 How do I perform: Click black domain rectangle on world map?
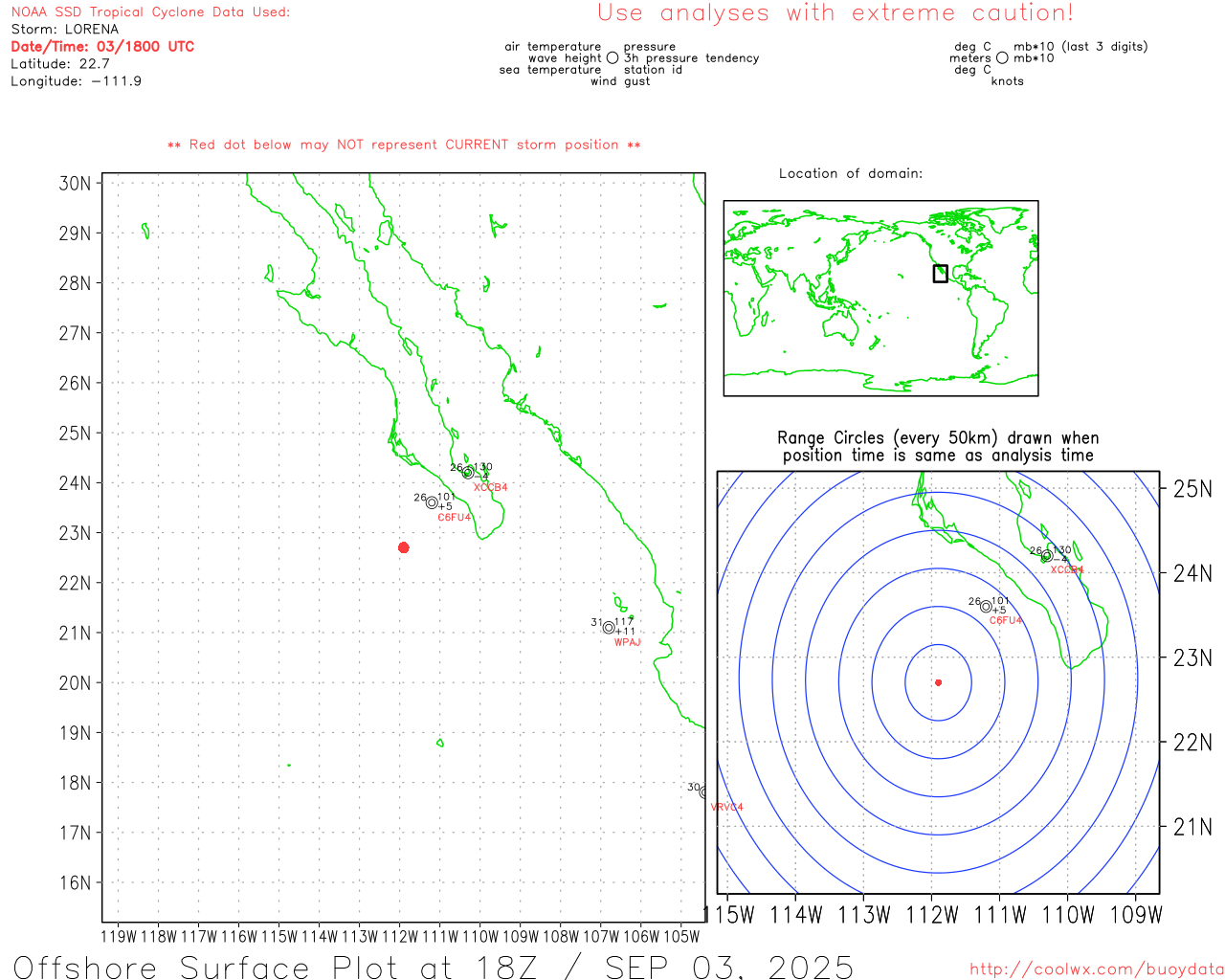(941, 274)
